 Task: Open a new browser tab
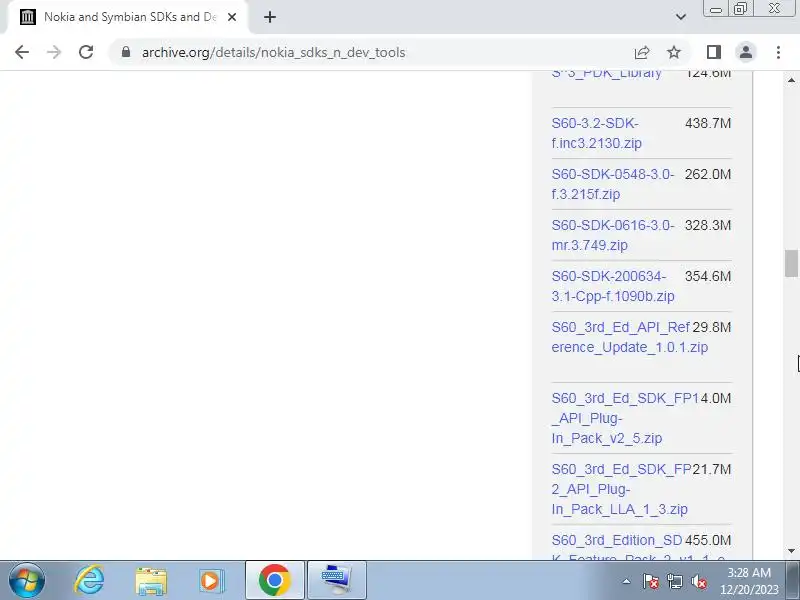[x=270, y=17]
